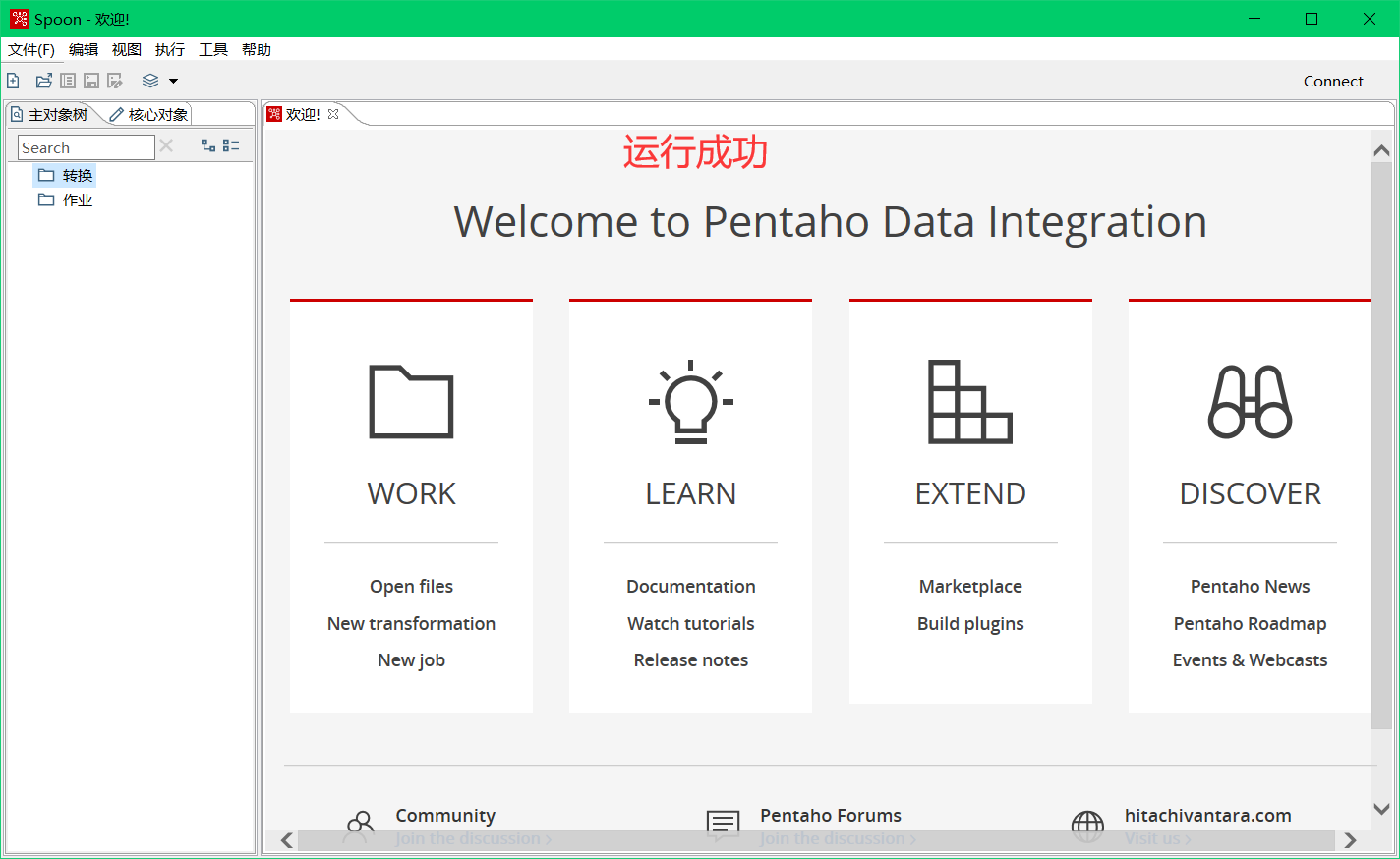Open the Events & Webcasts link
Screen dimensions: 1400x859
pos(1250,659)
